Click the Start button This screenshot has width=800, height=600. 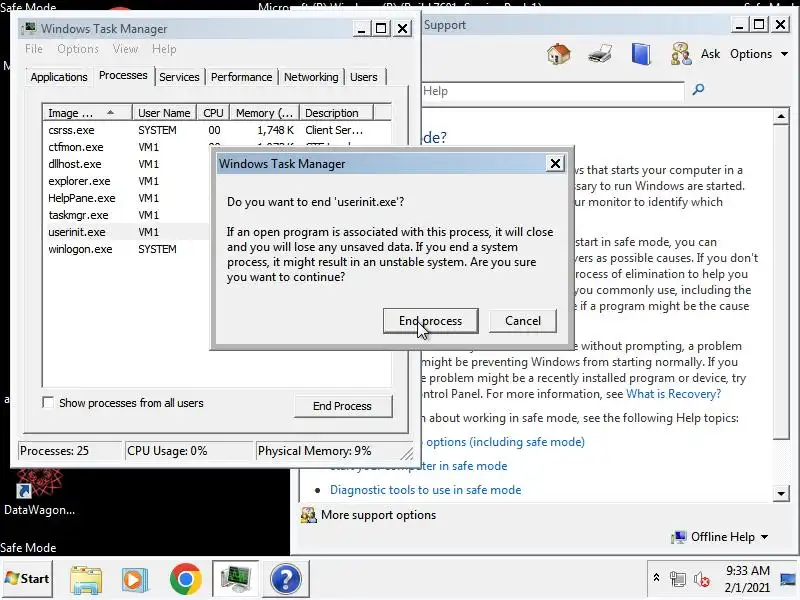coord(27,579)
